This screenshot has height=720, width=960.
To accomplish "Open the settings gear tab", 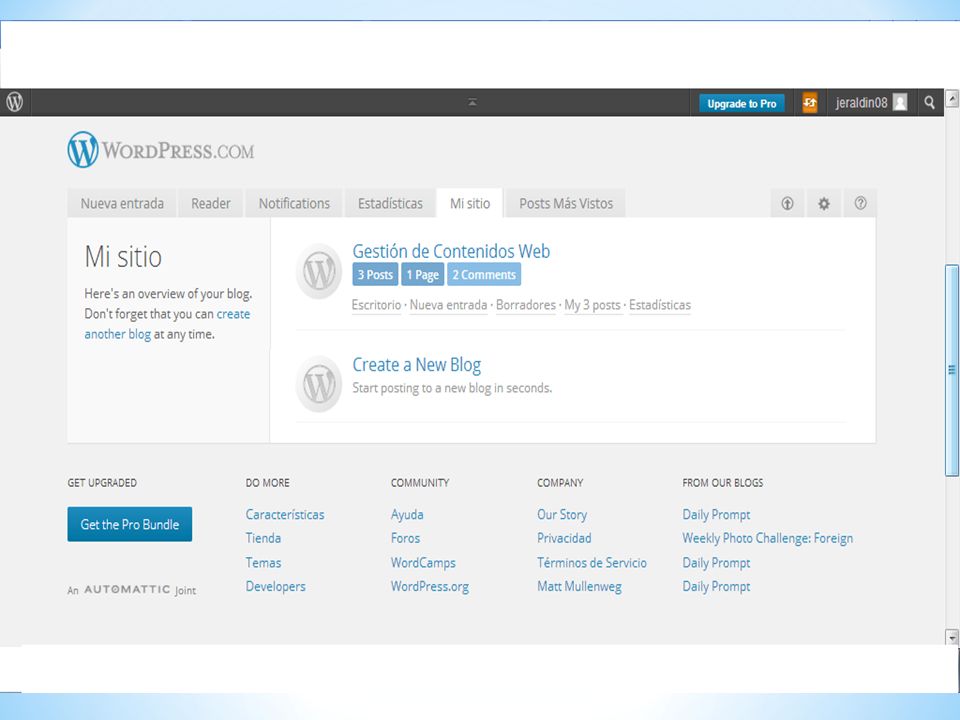I will (824, 203).
